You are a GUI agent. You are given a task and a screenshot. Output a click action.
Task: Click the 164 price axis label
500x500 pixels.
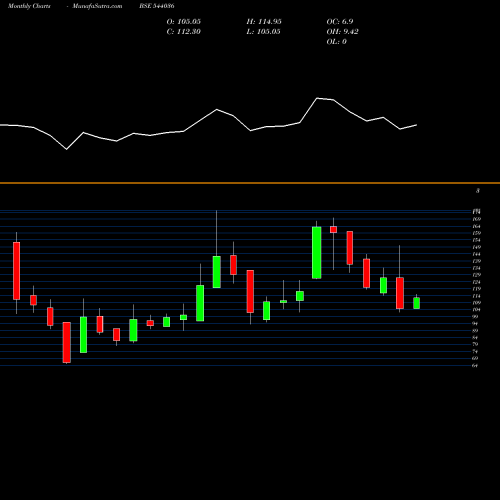click(477, 226)
